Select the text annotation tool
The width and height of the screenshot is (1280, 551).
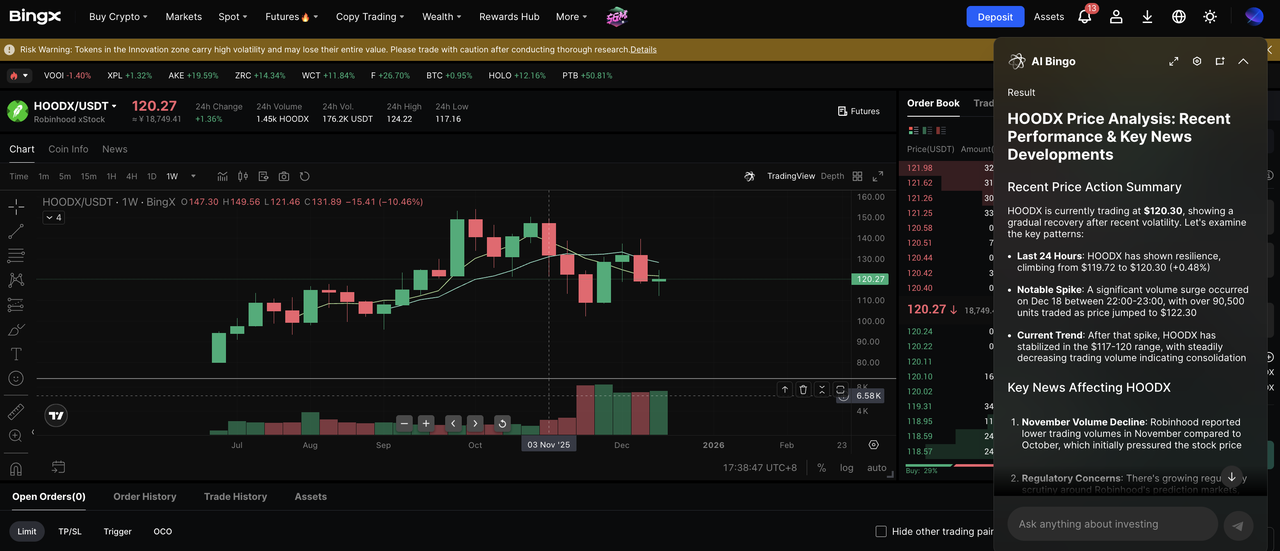coord(16,354)
